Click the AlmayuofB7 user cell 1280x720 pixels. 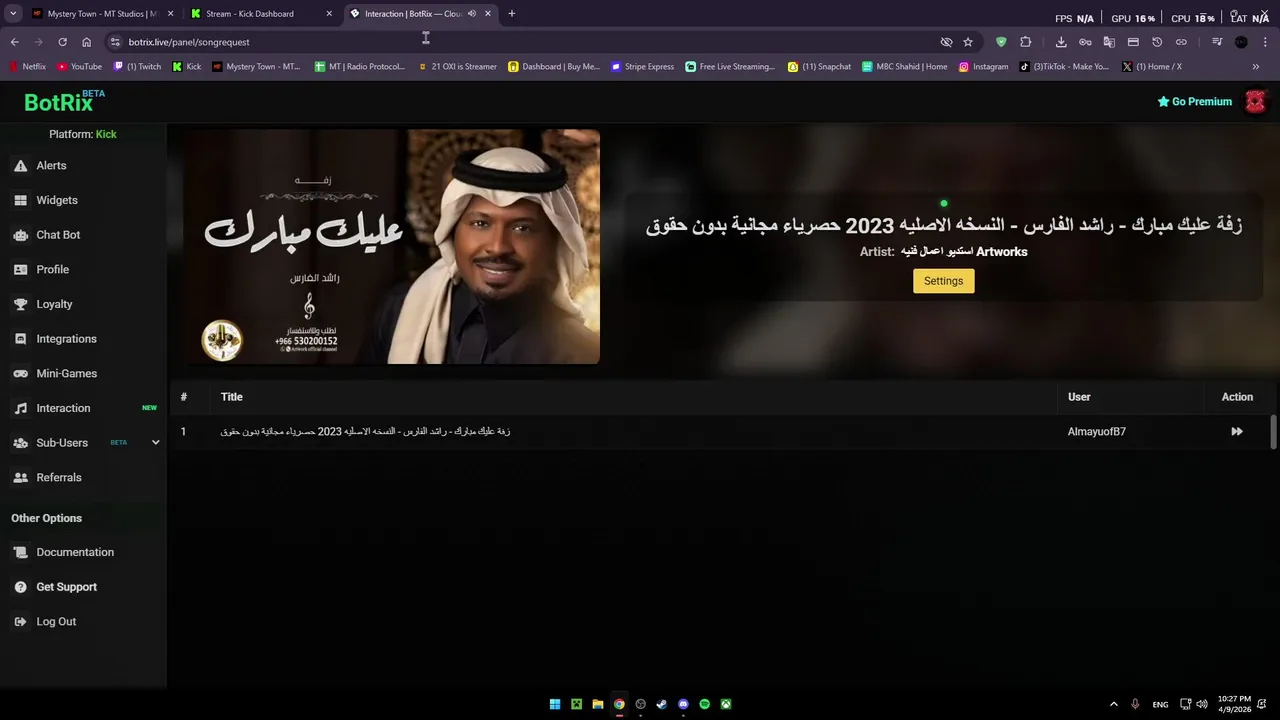1096,432
